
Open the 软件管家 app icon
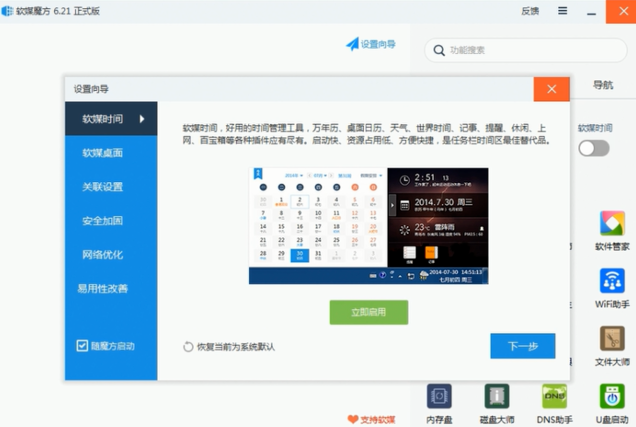coord(612,223)
